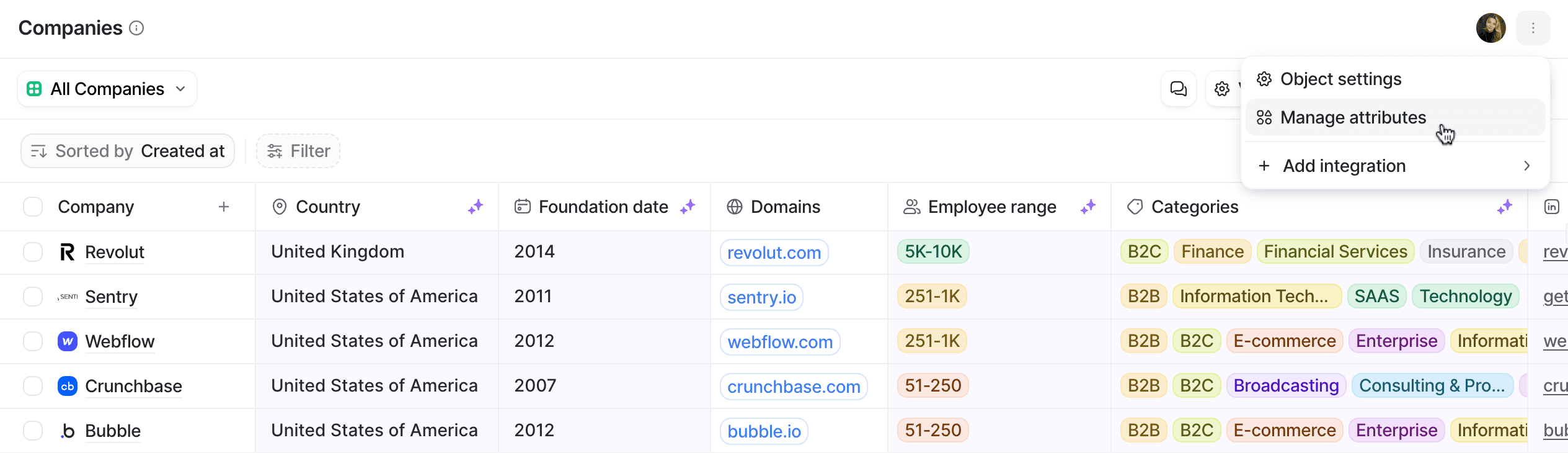Open the Foundation date column header

coord(603,207)
